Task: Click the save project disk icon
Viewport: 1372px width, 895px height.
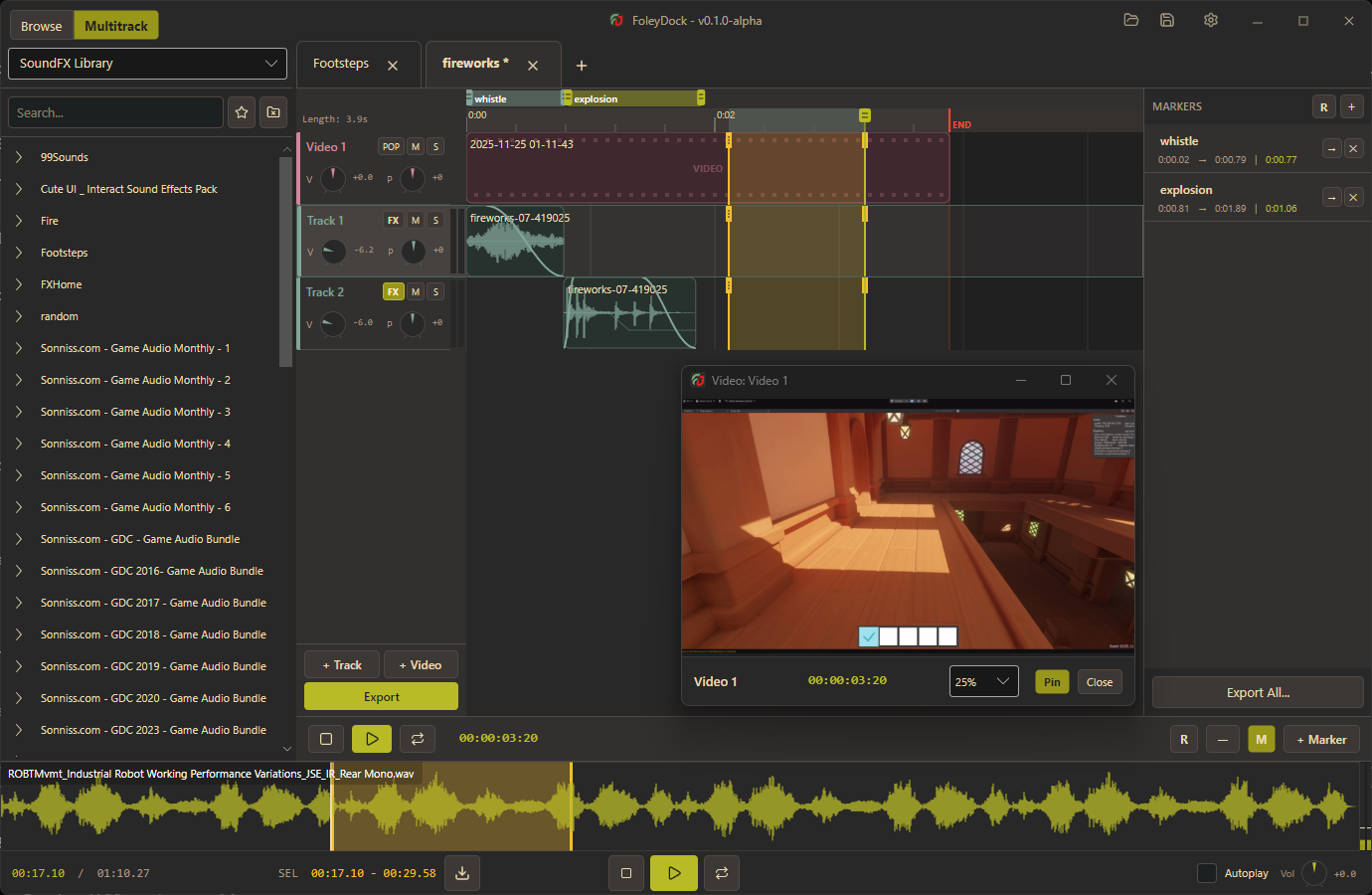Action: tap(1167, 20)
